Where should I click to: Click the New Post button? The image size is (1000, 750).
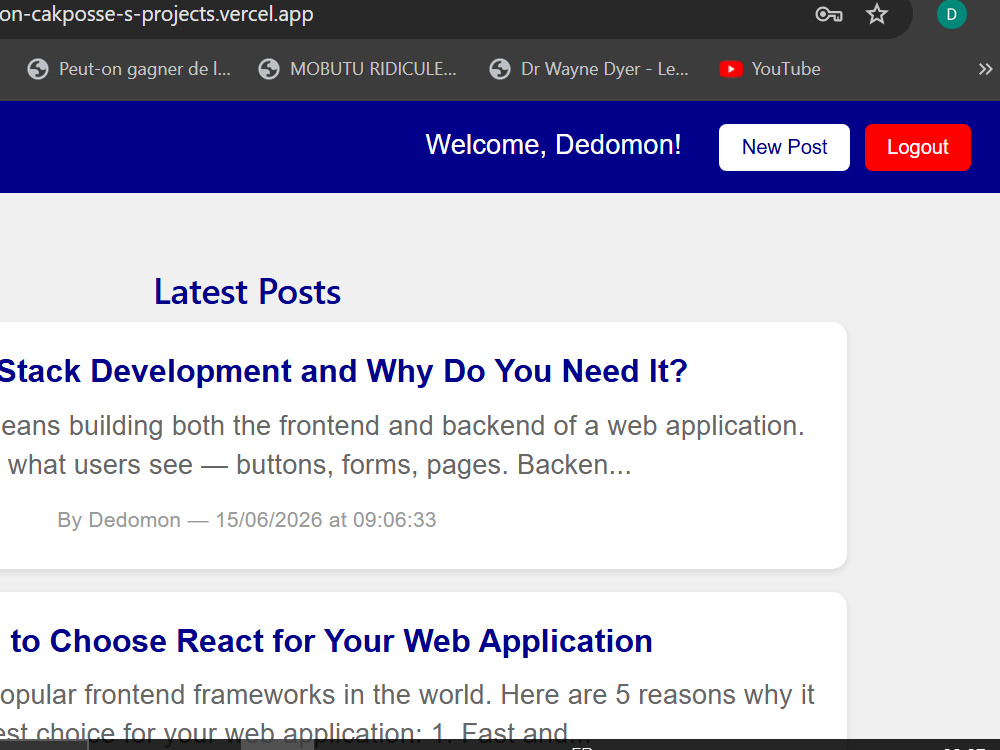click(784, 147)
